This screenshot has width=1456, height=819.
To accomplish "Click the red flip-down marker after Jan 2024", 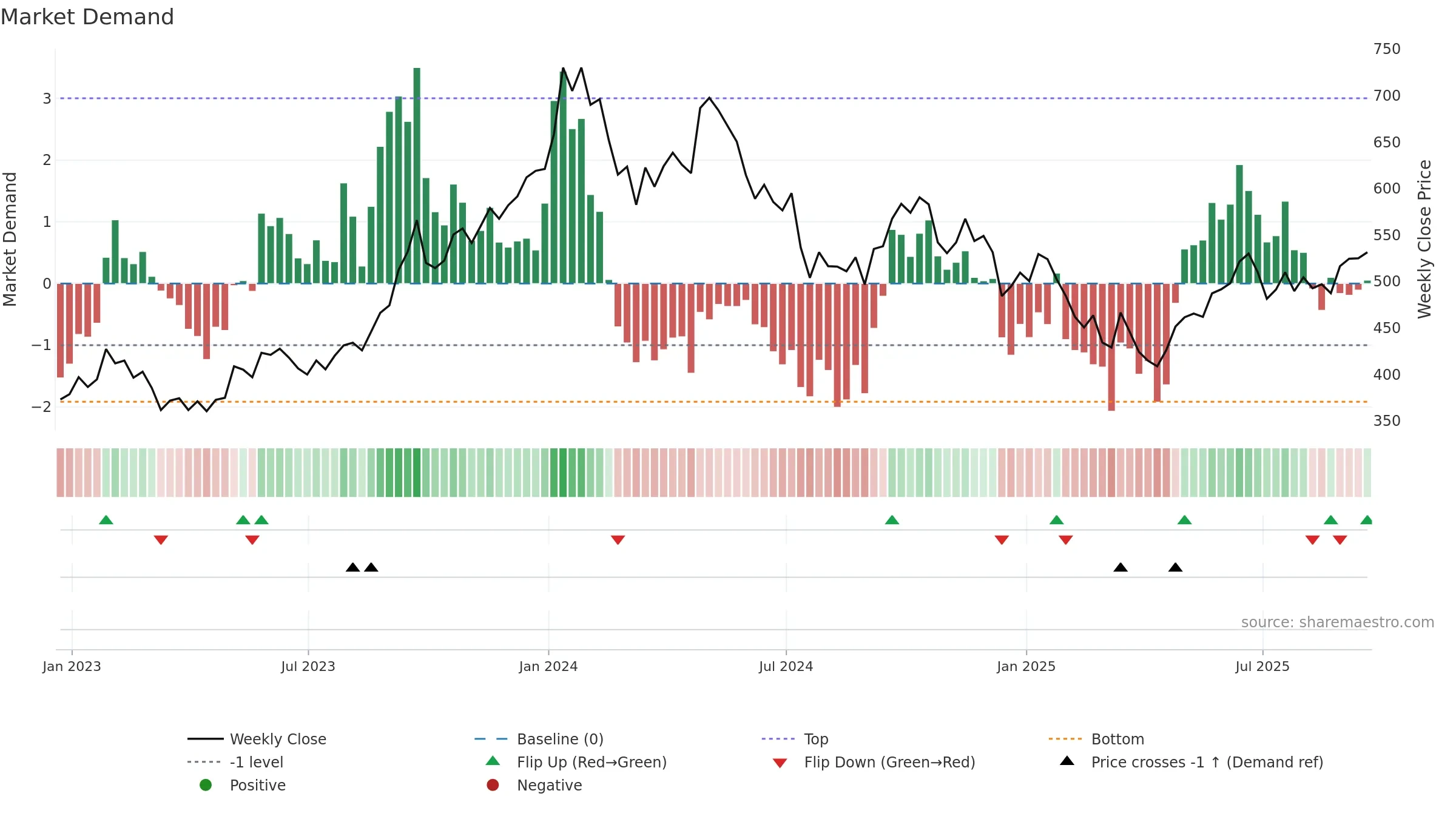I will tap(618, 540).
